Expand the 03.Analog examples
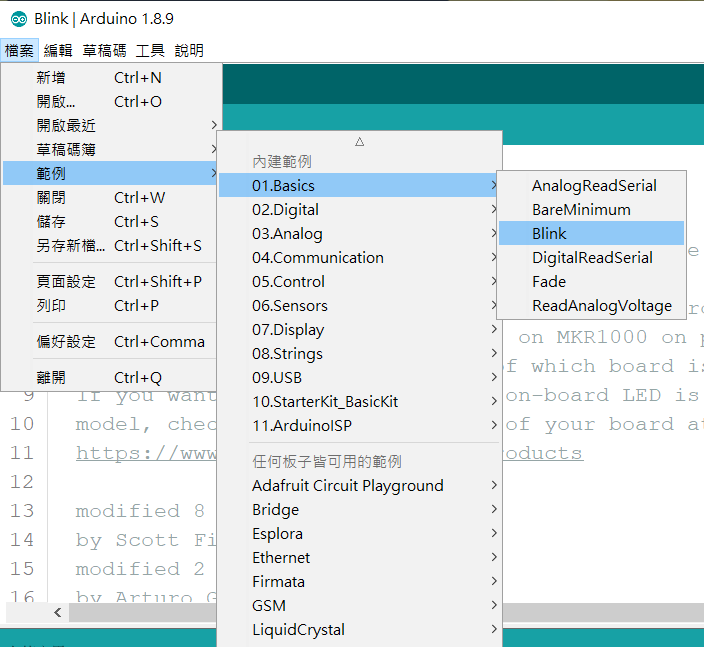The width and height of the screenshot is (704, 647). click(359, 233)
